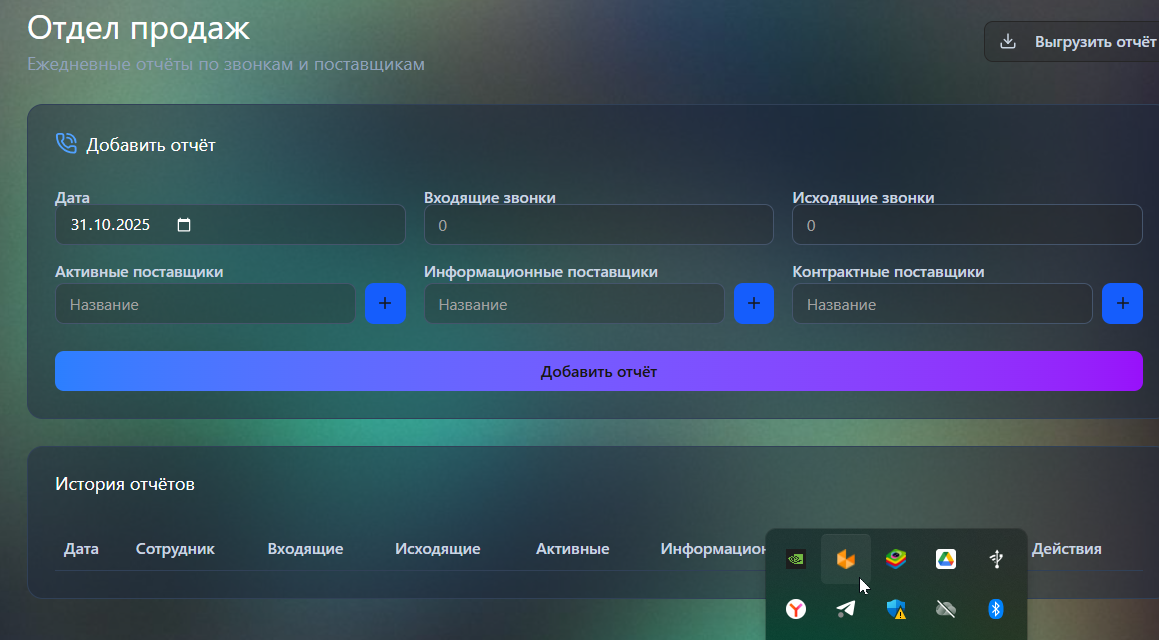Click the subtitle Ежедневные отчёты по звонкам и поставщикам
The width and height of the screenshot is (1159, 640).
click(226, 64)
